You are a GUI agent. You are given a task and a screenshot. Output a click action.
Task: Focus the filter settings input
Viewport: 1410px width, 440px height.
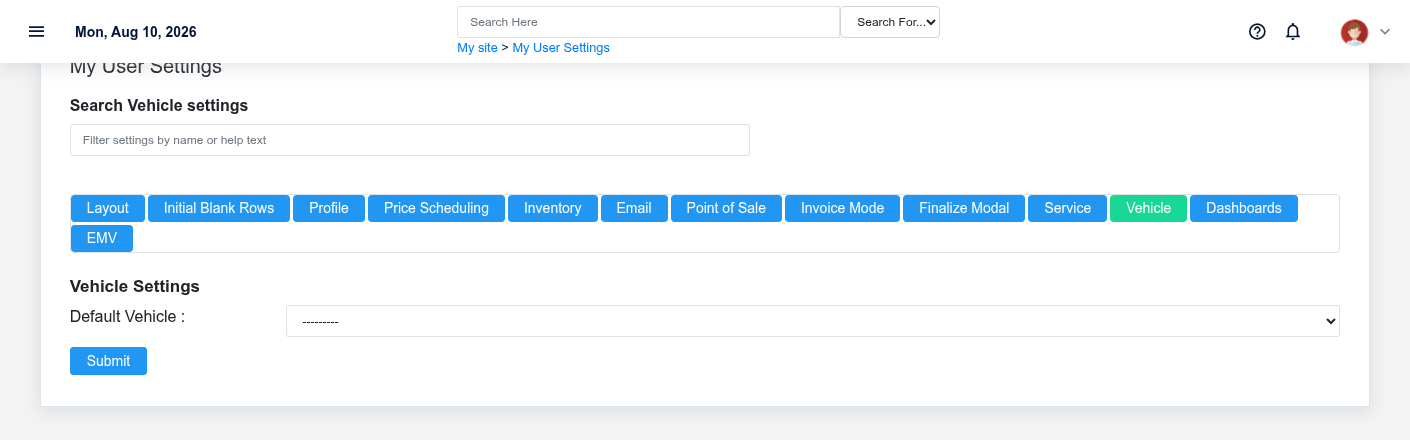(410, 140)
